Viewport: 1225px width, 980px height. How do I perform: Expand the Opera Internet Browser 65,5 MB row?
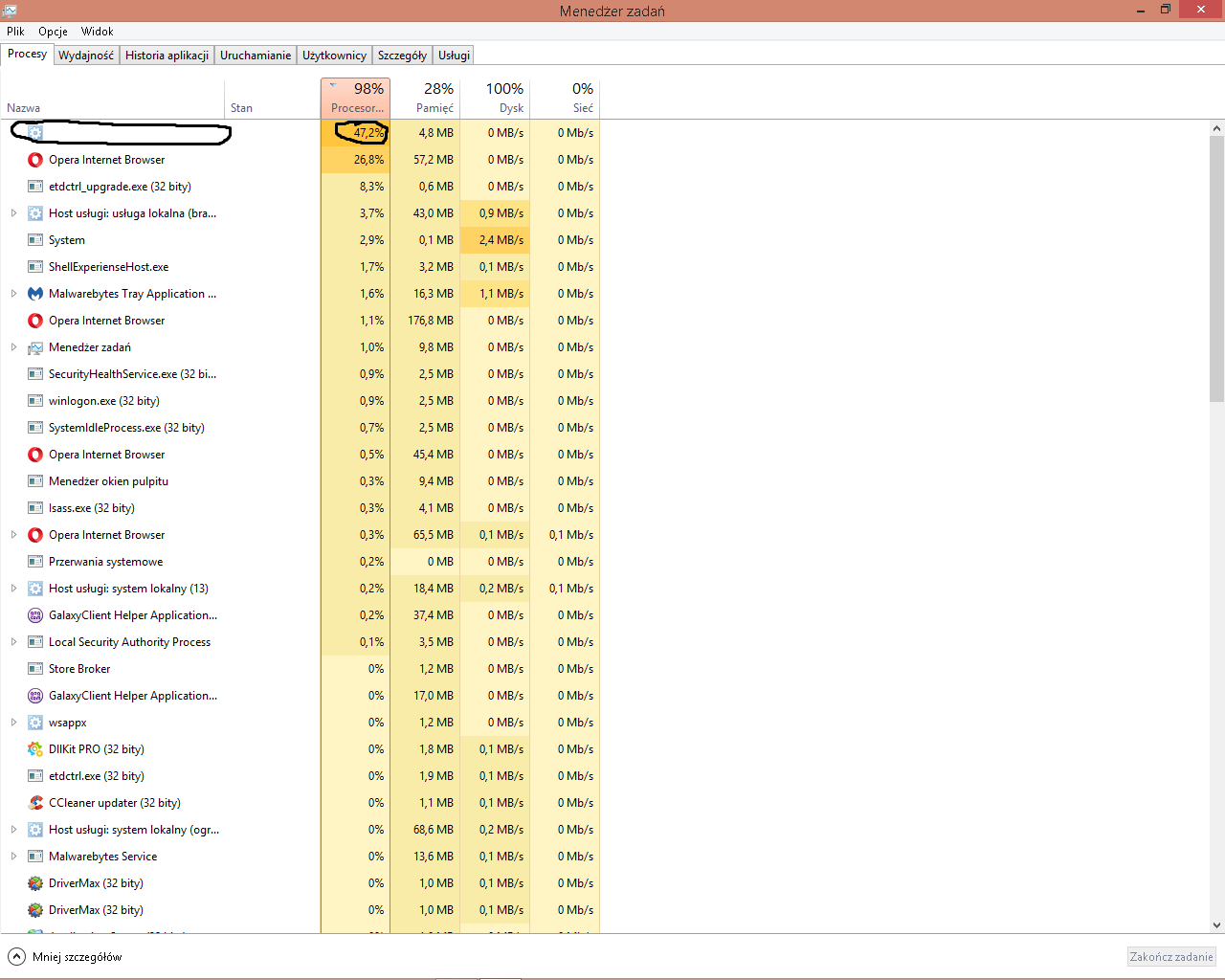[x=13, y=535]
